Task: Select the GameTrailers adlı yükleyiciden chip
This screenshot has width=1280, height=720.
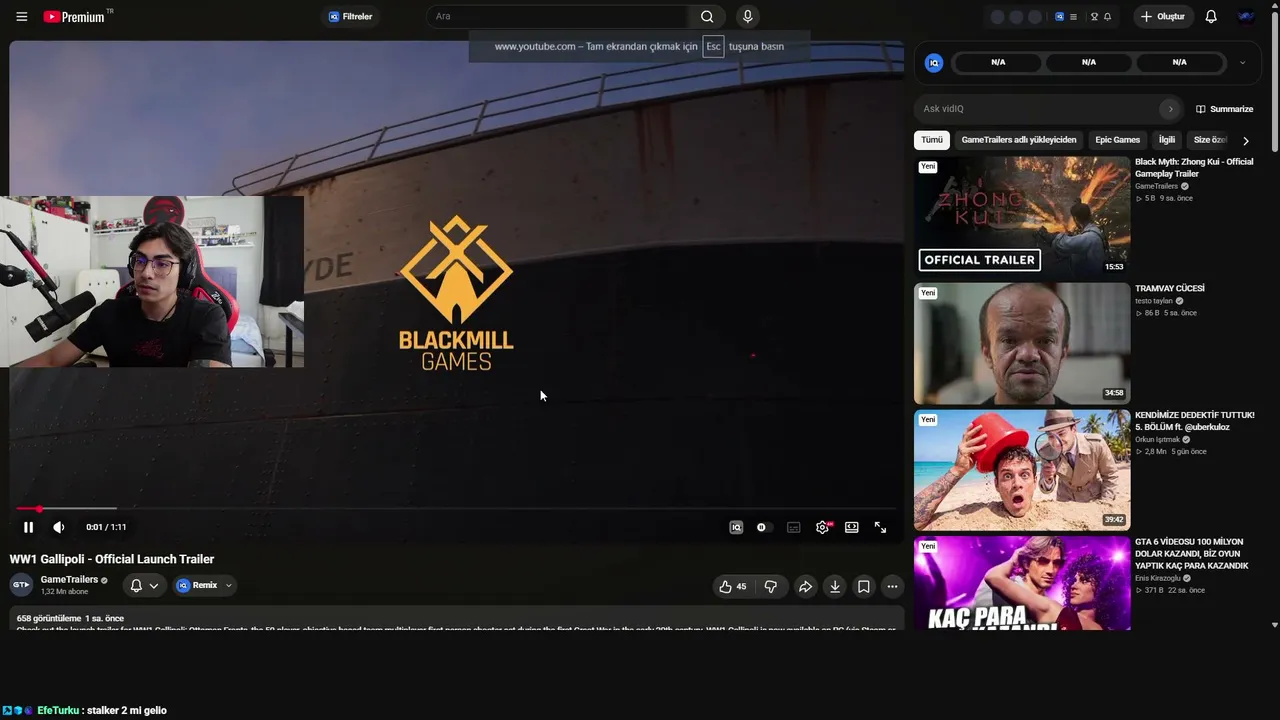Action: click(x=1019, y=140)
